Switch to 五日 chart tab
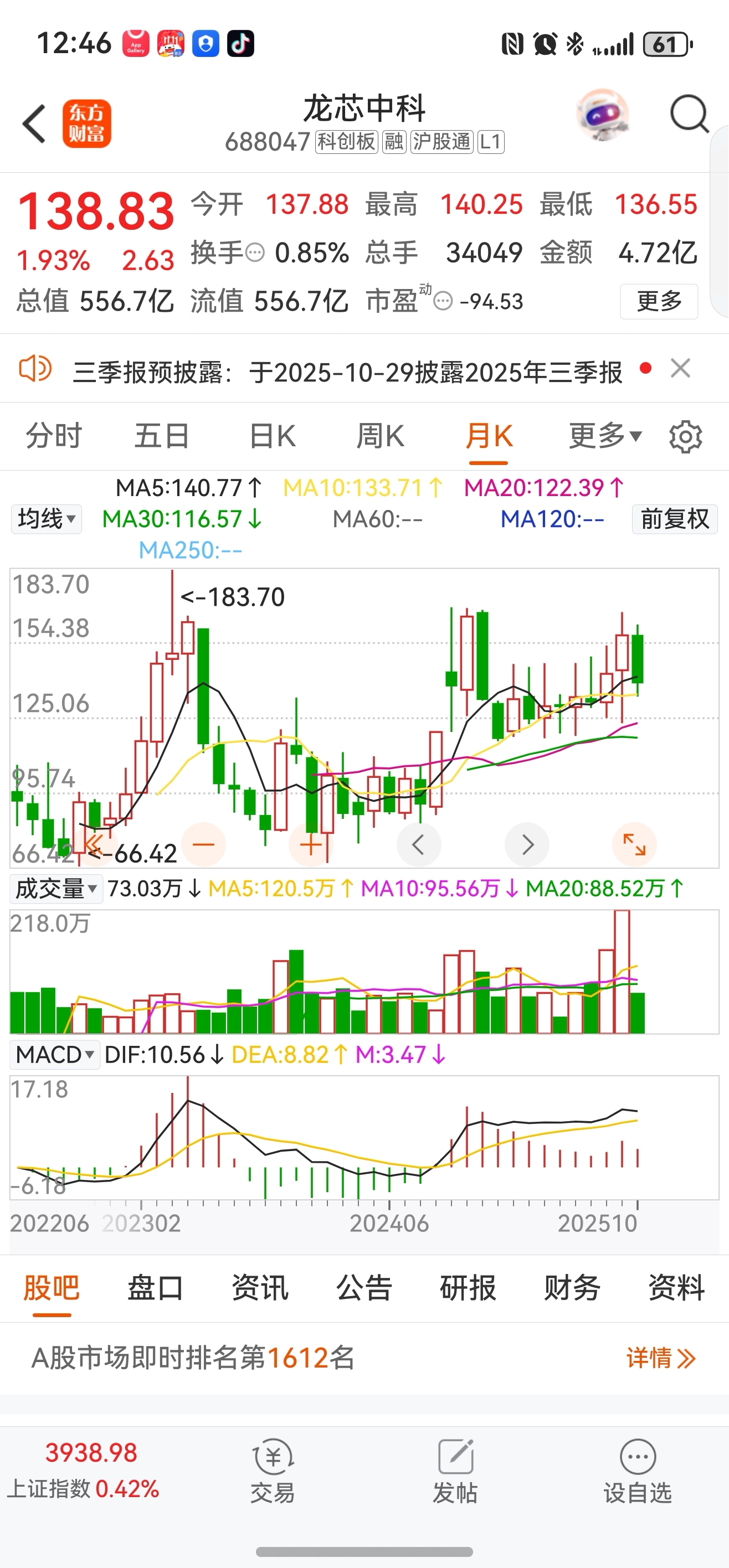The width and height of the screenshot is (729, 1568). 162,436
